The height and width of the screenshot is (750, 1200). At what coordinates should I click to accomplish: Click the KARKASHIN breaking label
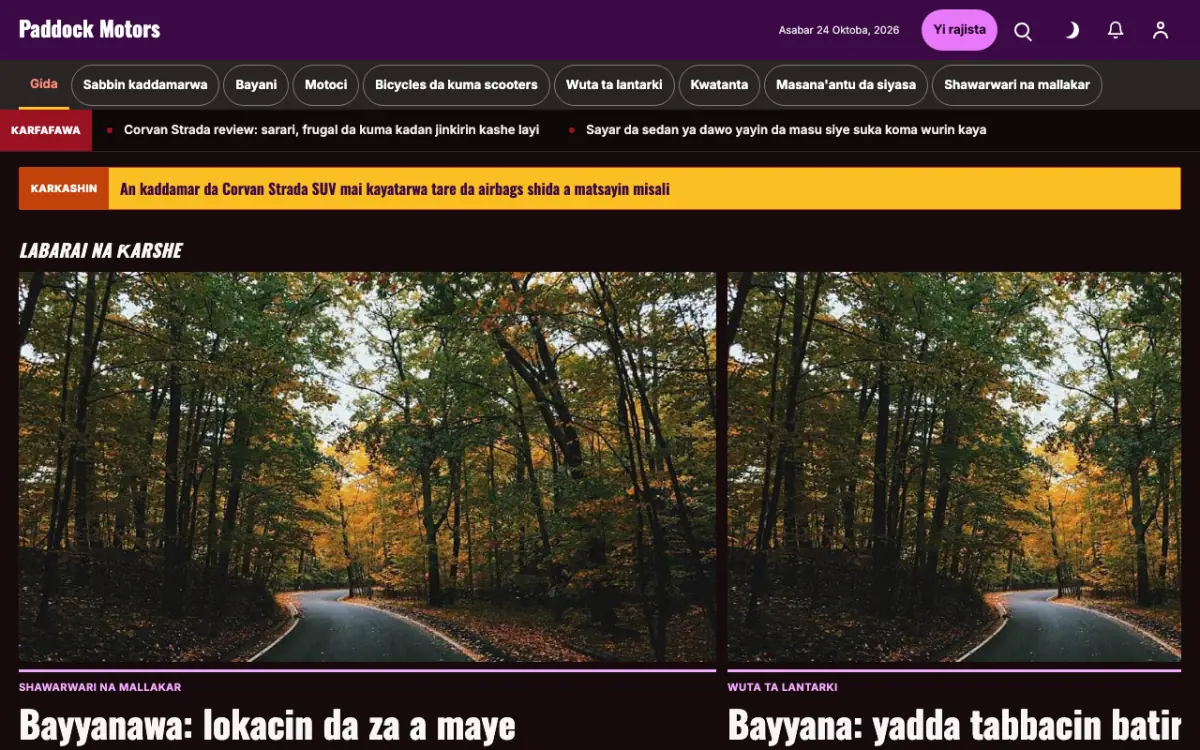click(x=64, y=189)
